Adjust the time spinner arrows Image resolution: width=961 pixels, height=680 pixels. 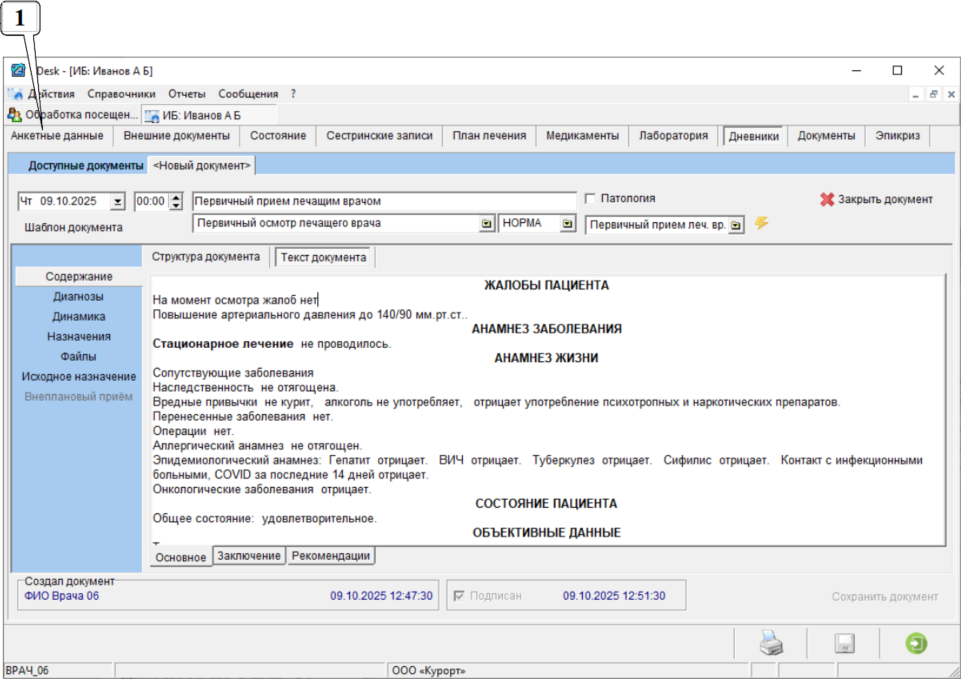176,201
